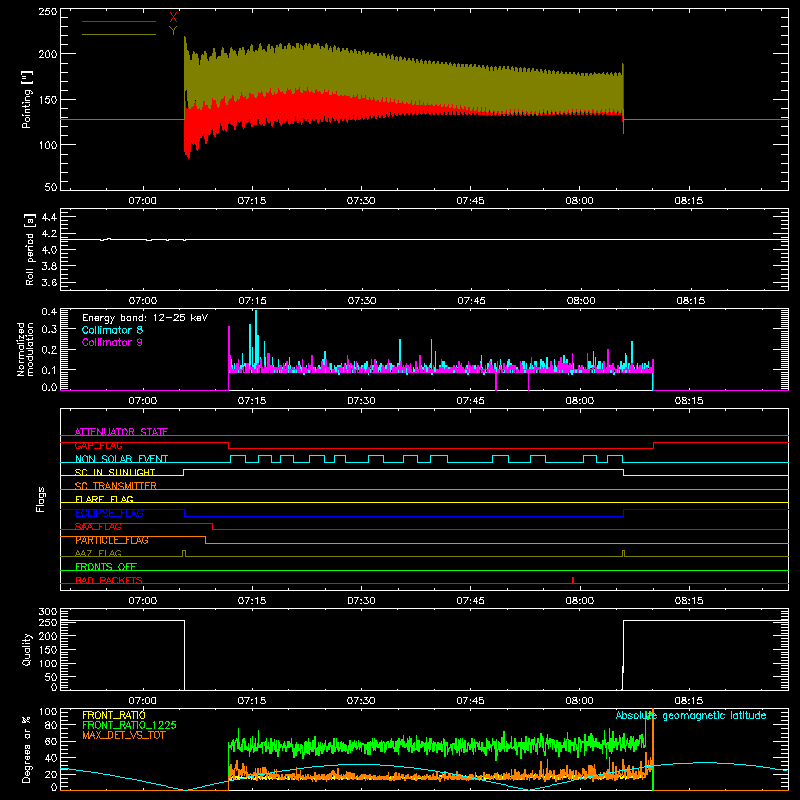Click the 07:45 label under the Quality plot
This screenshot has height=800, width=800.
(x=470, y=701)
